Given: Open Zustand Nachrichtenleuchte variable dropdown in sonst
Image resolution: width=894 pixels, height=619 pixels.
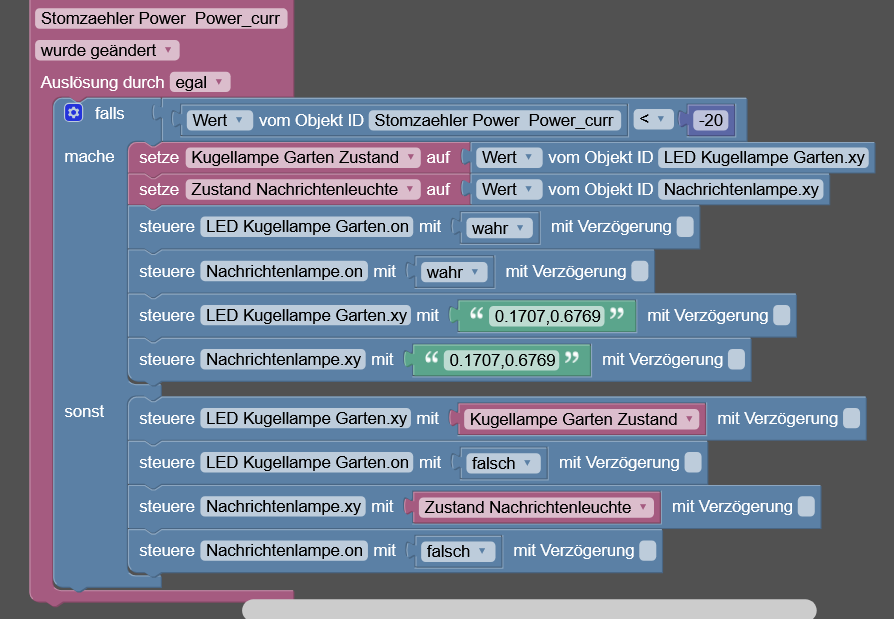Looking at the screenshot, I should (536, 507).
